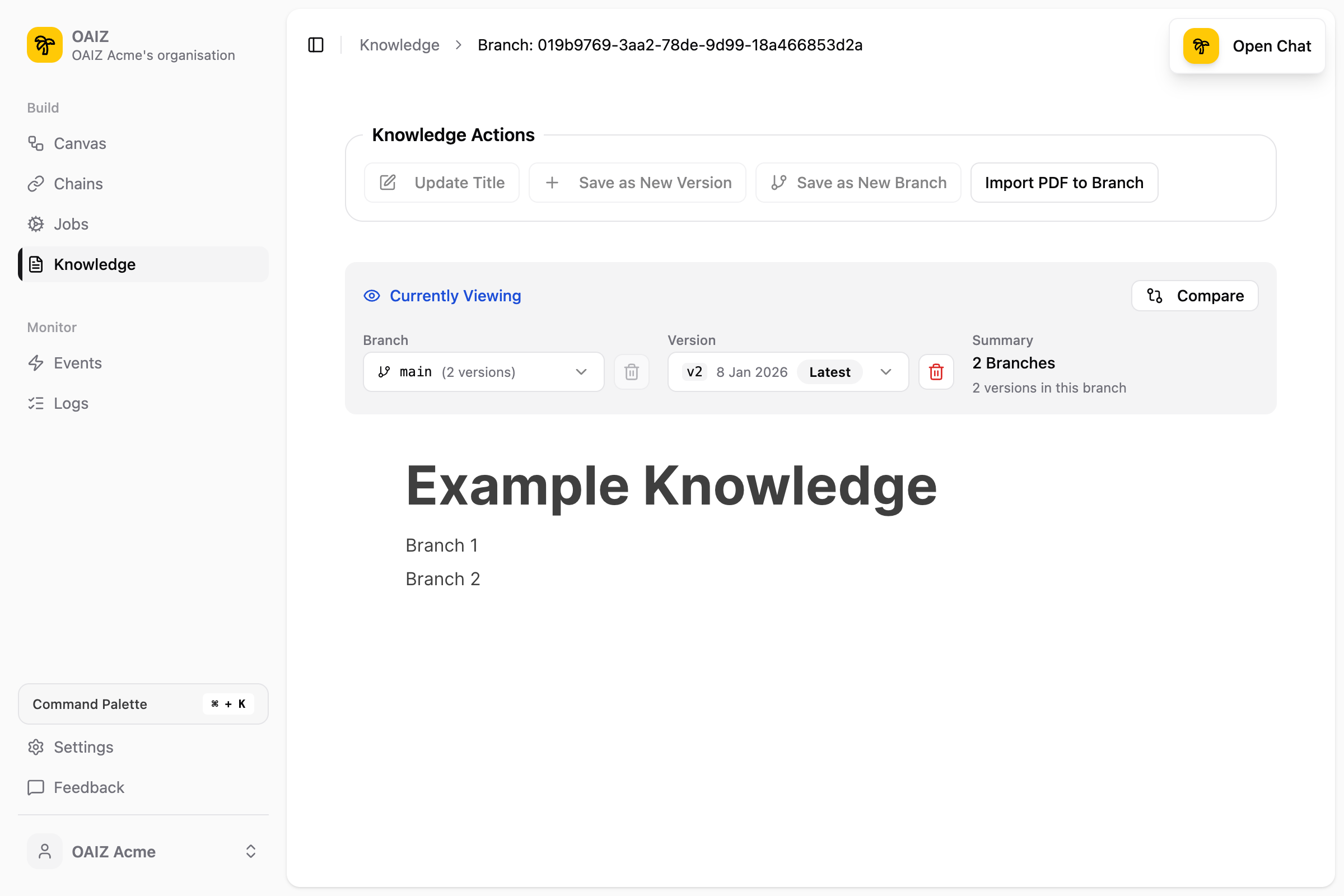Open the Logs panel
The image size is (1344, 896).
(x=71, y=403)
